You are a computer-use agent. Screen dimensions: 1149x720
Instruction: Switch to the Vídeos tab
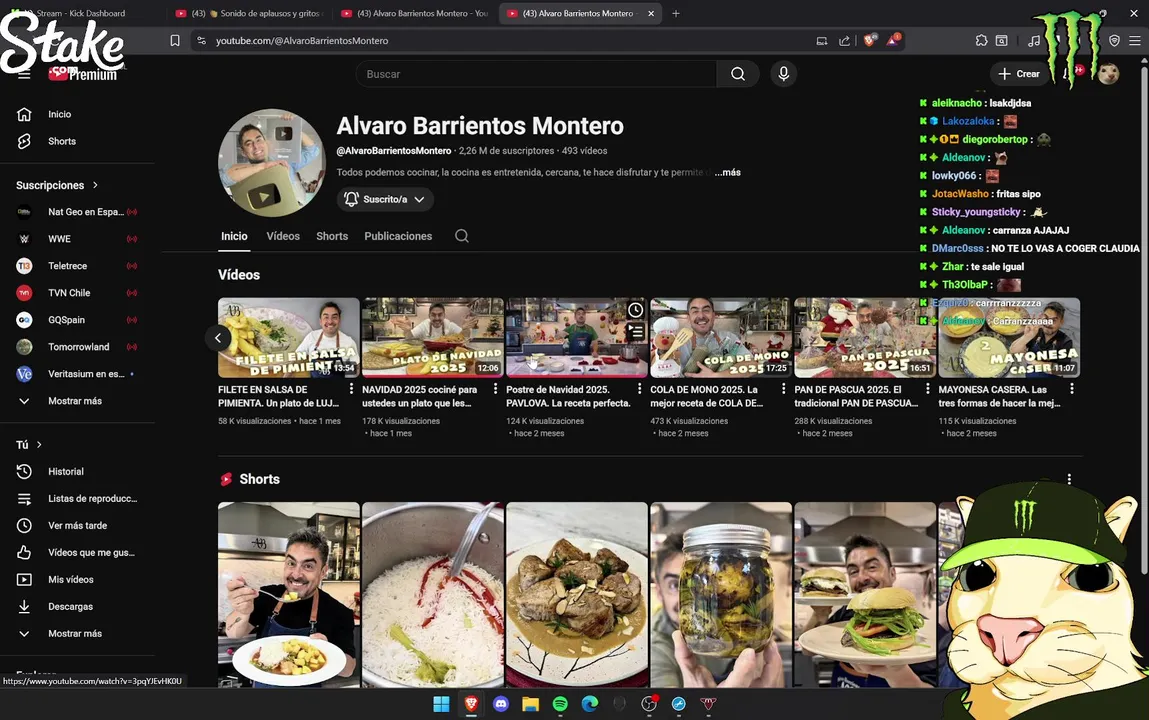pos(283,236)
